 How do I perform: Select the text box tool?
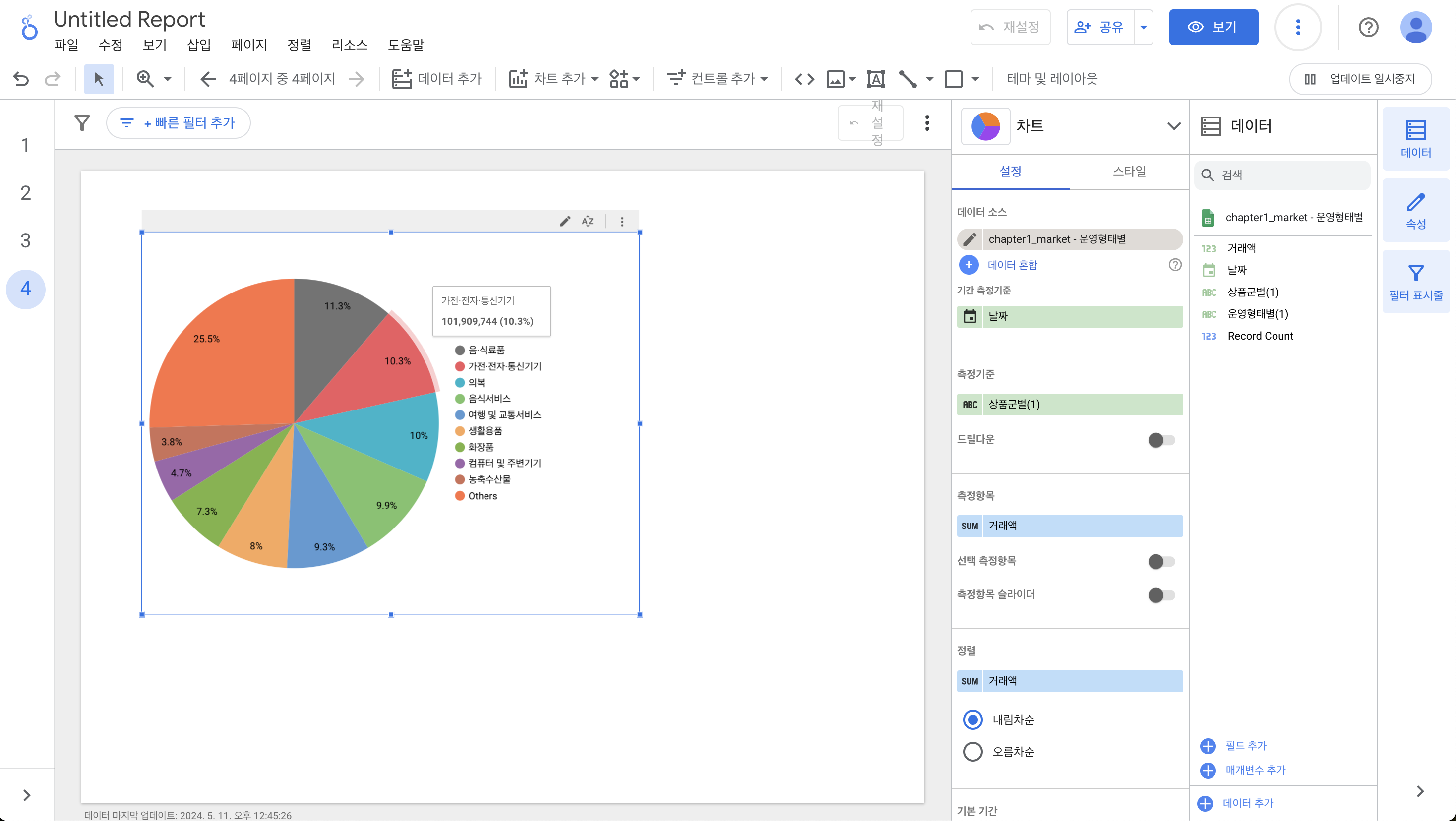(875, 79)
